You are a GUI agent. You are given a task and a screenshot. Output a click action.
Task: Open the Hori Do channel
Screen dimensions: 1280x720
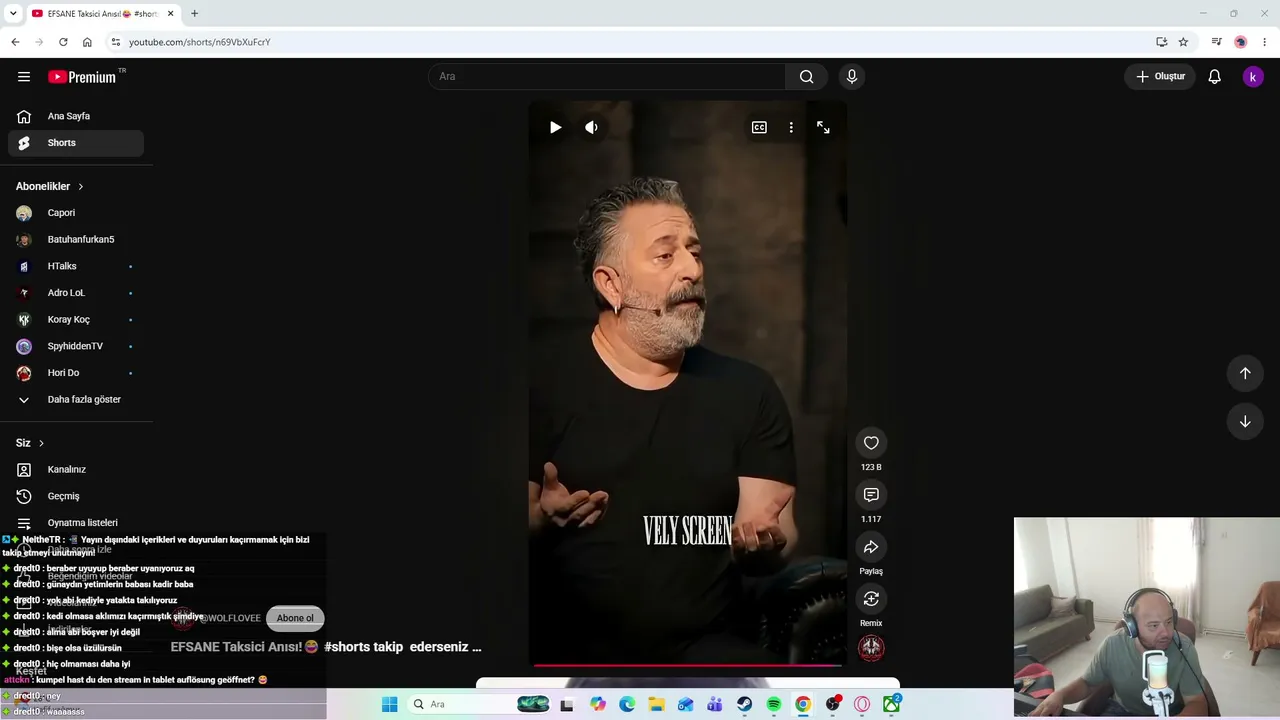(76, 373)
